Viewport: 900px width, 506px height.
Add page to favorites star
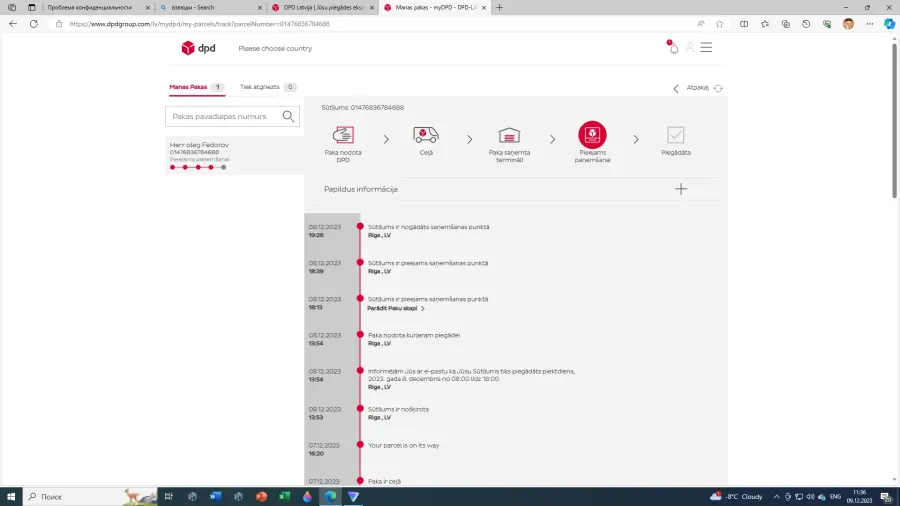(x=719, y=24)
